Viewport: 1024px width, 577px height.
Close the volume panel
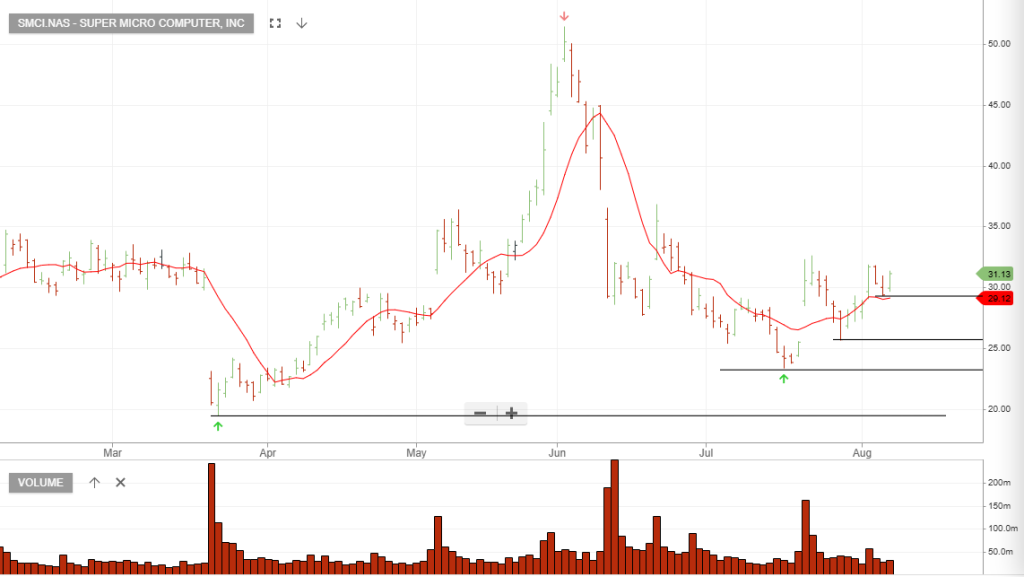120,482
